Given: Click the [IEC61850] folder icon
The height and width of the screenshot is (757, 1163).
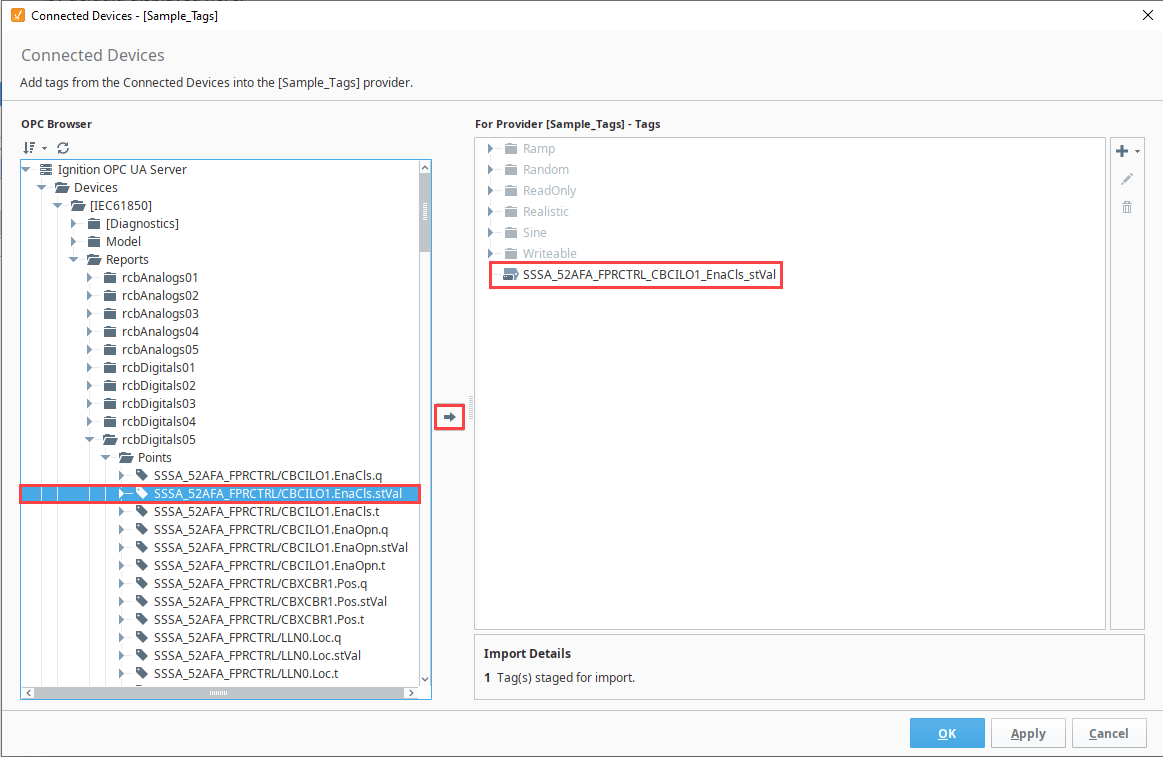Looking at the screenshot, I should tap(78, 205).
